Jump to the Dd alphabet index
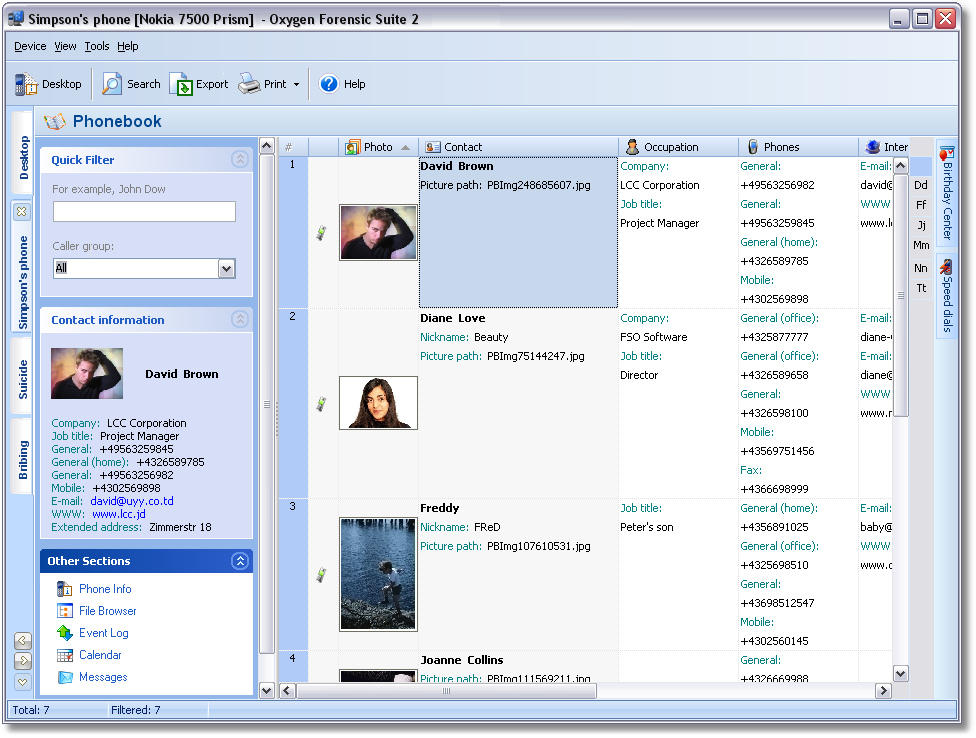Image resolution: width=976 pixels, height=738 pixels. (921, 185)
